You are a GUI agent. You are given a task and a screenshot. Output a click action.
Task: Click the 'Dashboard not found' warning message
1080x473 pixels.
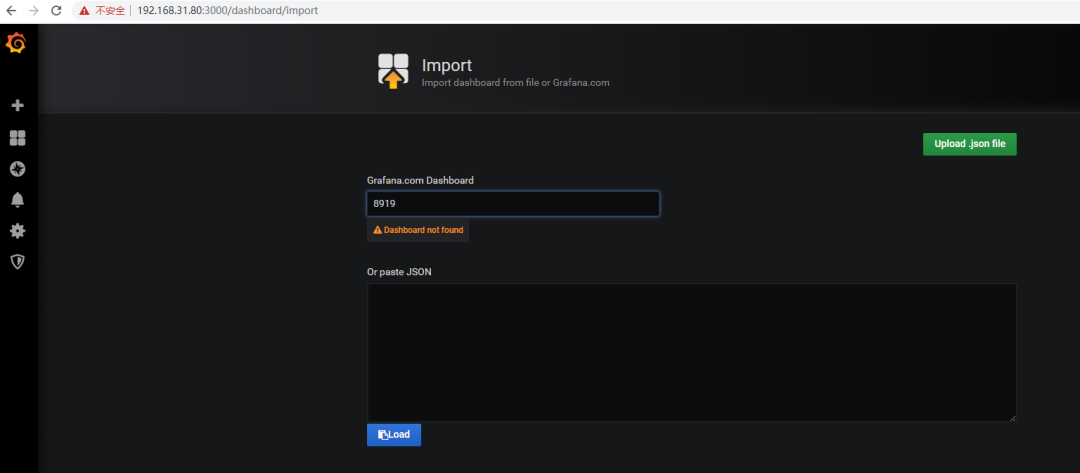(x=418, y=230)
